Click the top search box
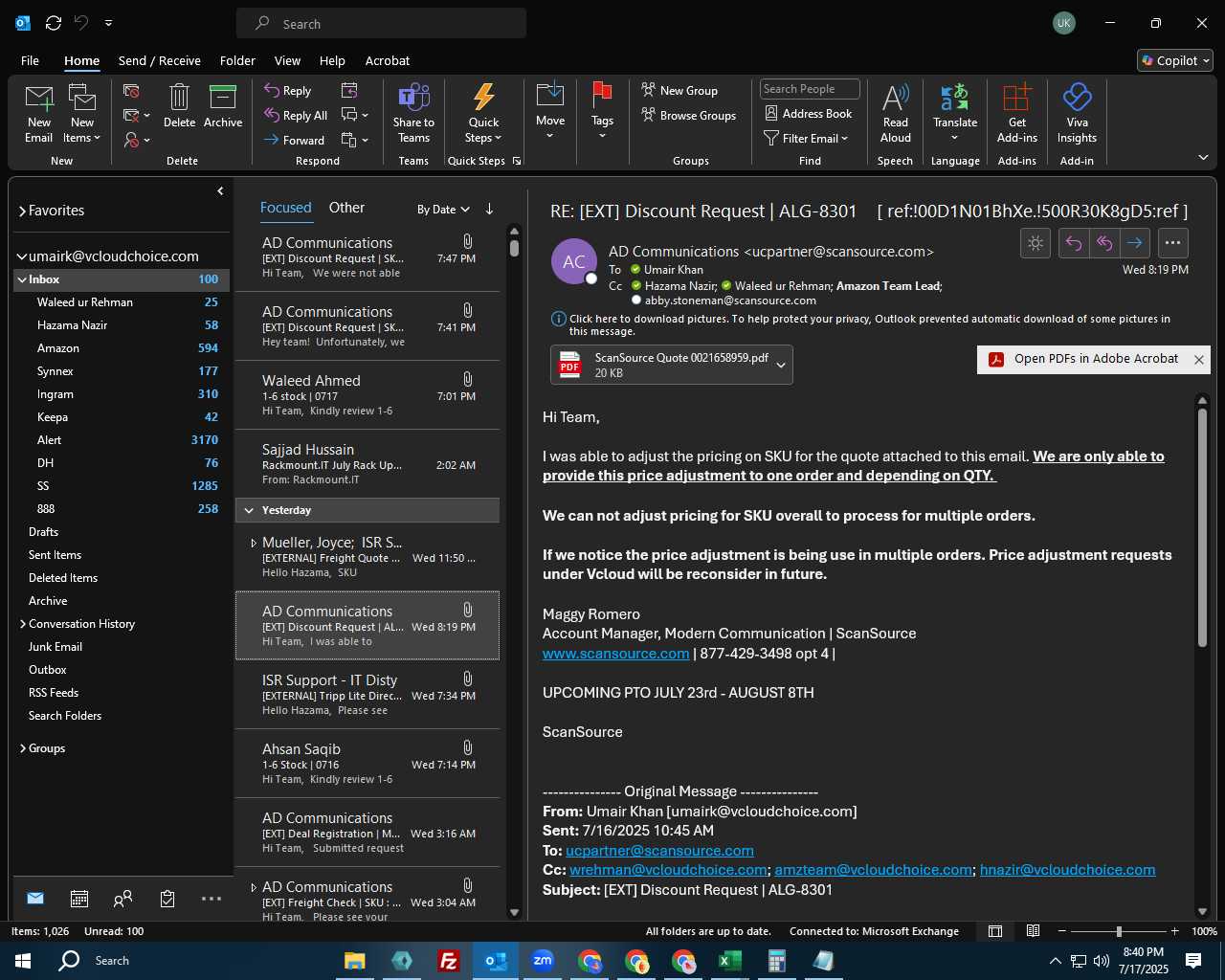 (x=381, y=23)
